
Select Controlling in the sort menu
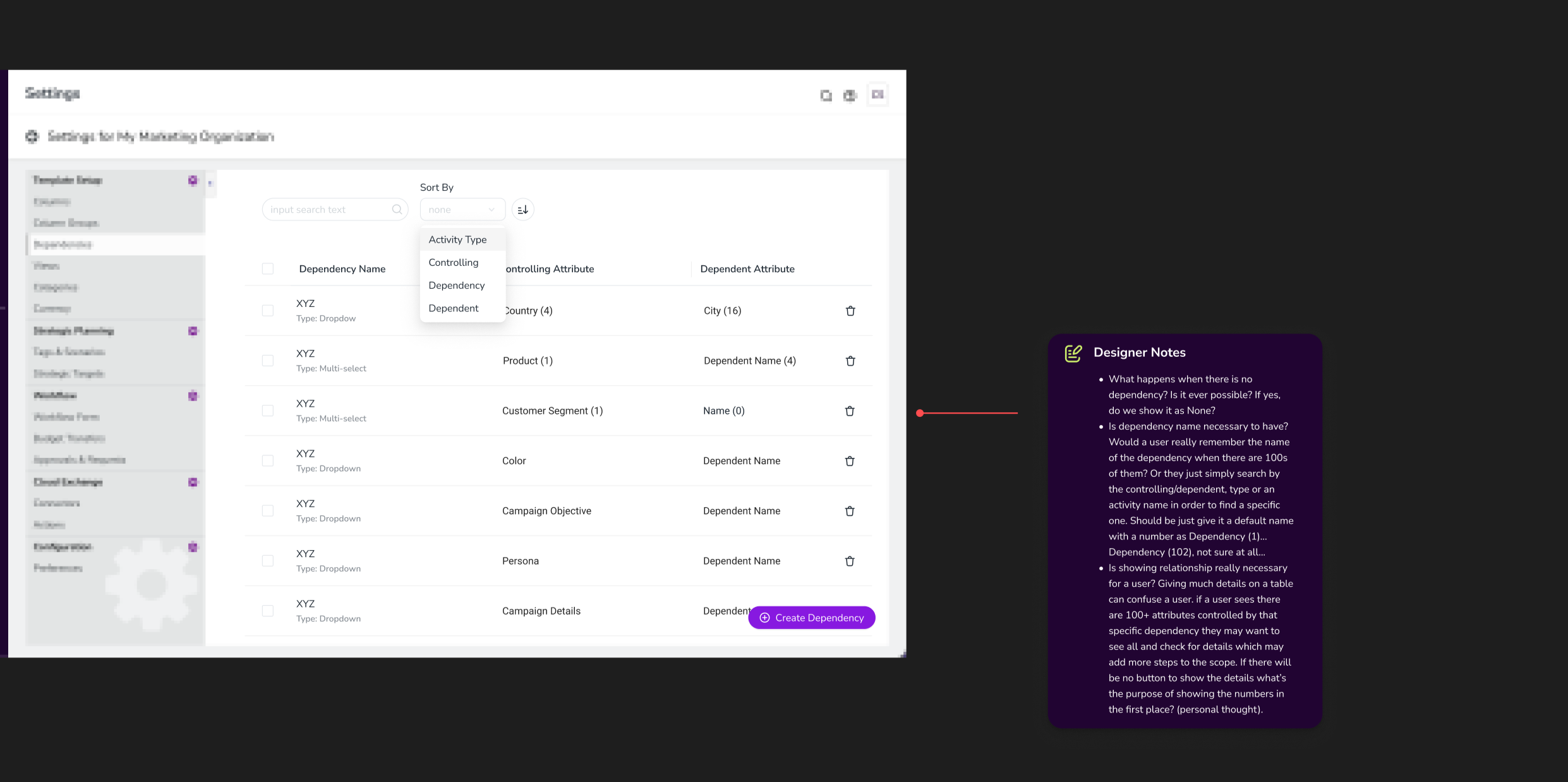point(453,262)
